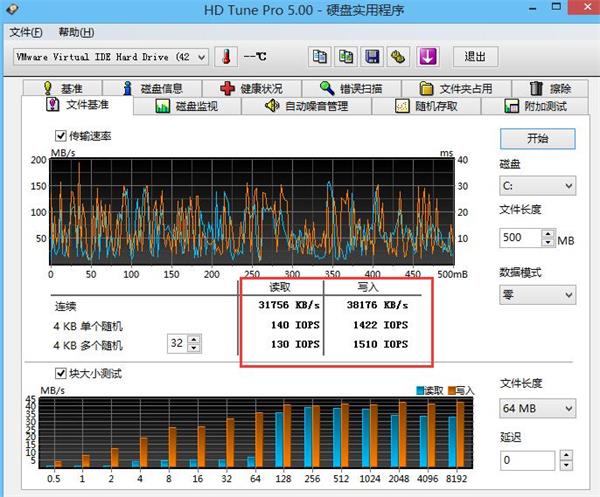Image resolution: width=600 pixels, height=497 pixels.
Task: Click the thermometer temperature icon
Action: coord(226,57)
